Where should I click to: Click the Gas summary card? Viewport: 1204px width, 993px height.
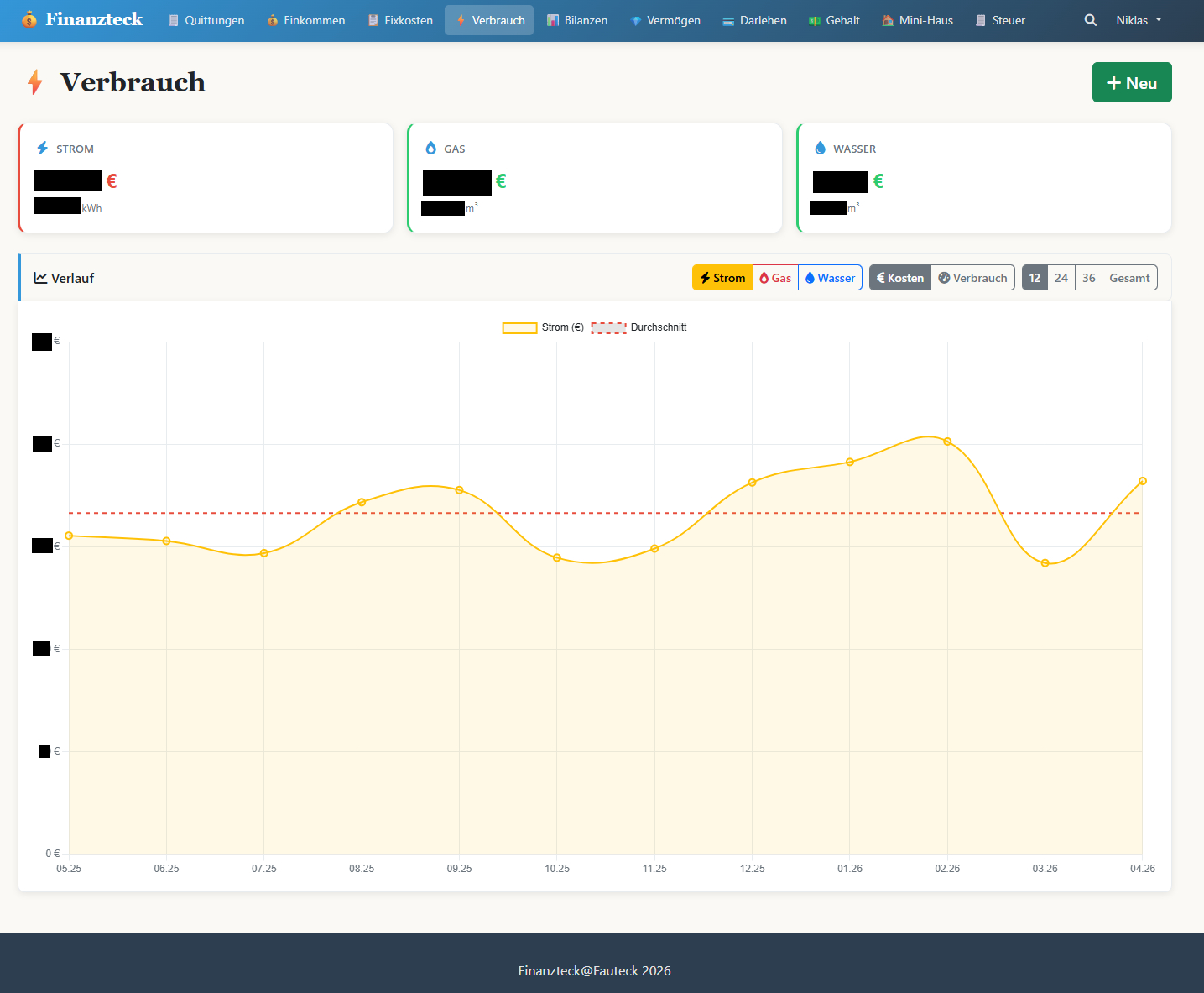[x=595, y=178]
